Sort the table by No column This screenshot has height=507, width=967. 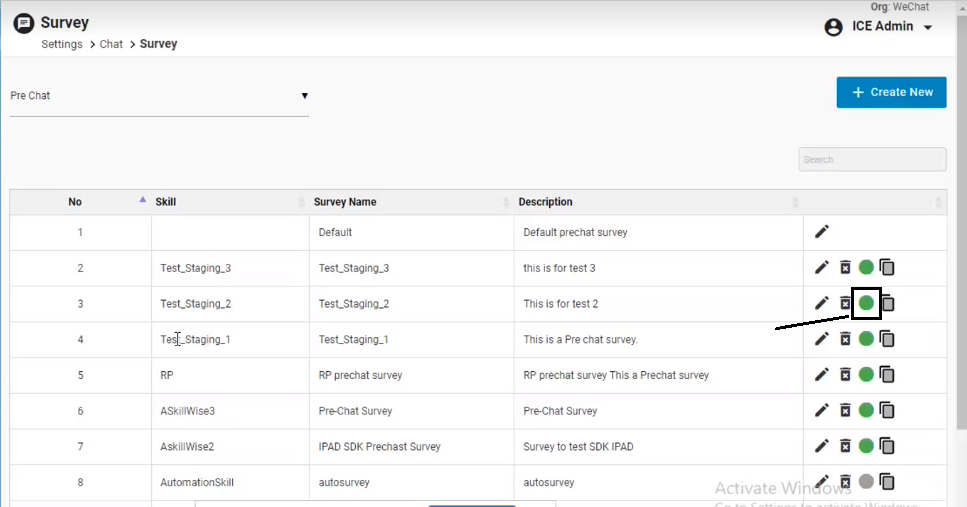point(75,202)
